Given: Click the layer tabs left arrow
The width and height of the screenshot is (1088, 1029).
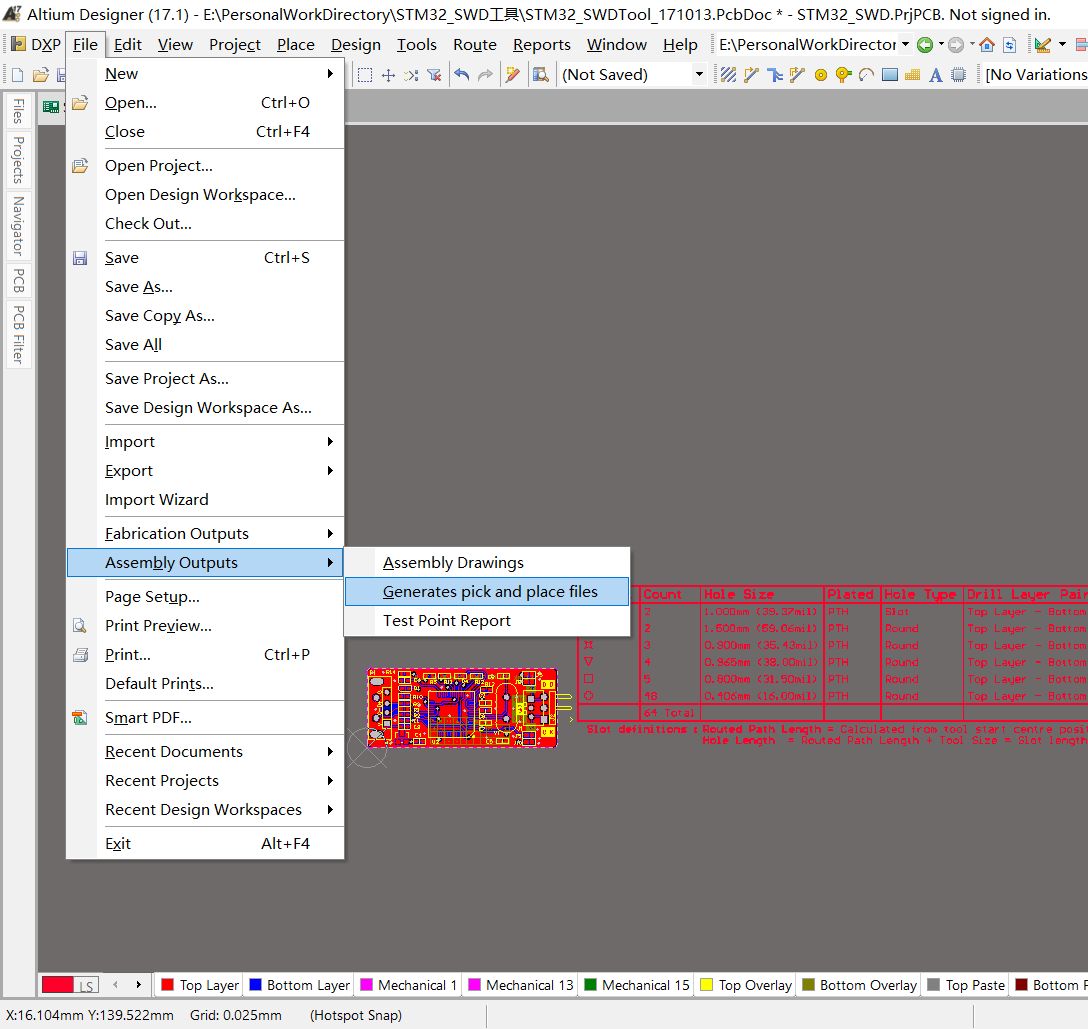Looking at the screenshot, I should click(x=115, y=985).
